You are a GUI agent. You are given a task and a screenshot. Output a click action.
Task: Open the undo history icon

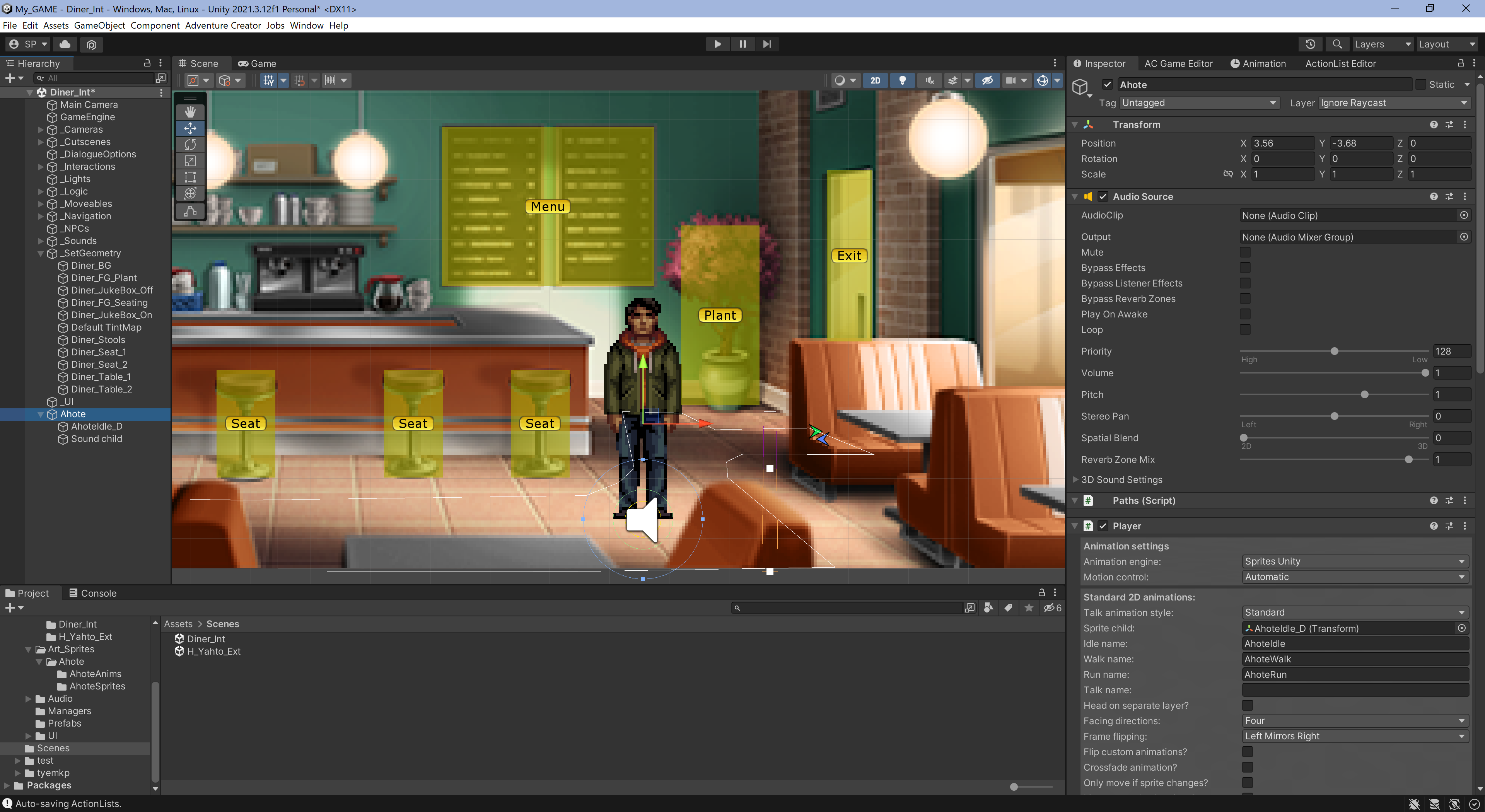pos(1310,44)
